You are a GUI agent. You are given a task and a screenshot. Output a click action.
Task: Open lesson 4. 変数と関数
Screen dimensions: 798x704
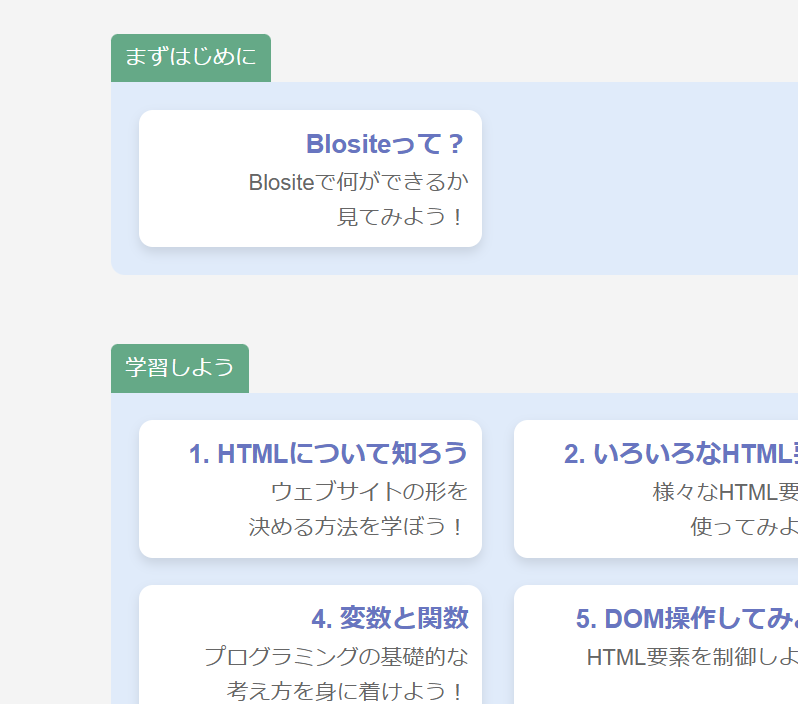pos(389,619)
